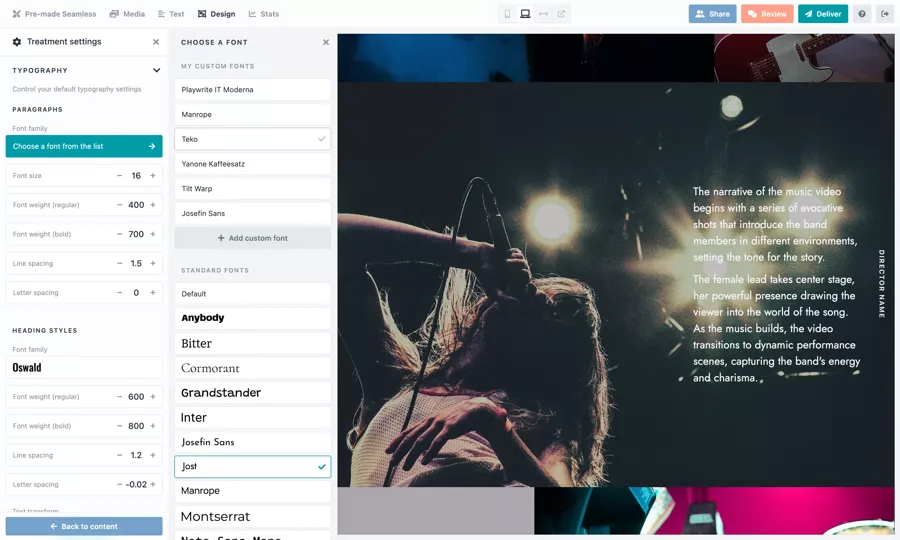Select Tilt Warp font
Viewport: 900px width, 540px height.
coord(253,188)
